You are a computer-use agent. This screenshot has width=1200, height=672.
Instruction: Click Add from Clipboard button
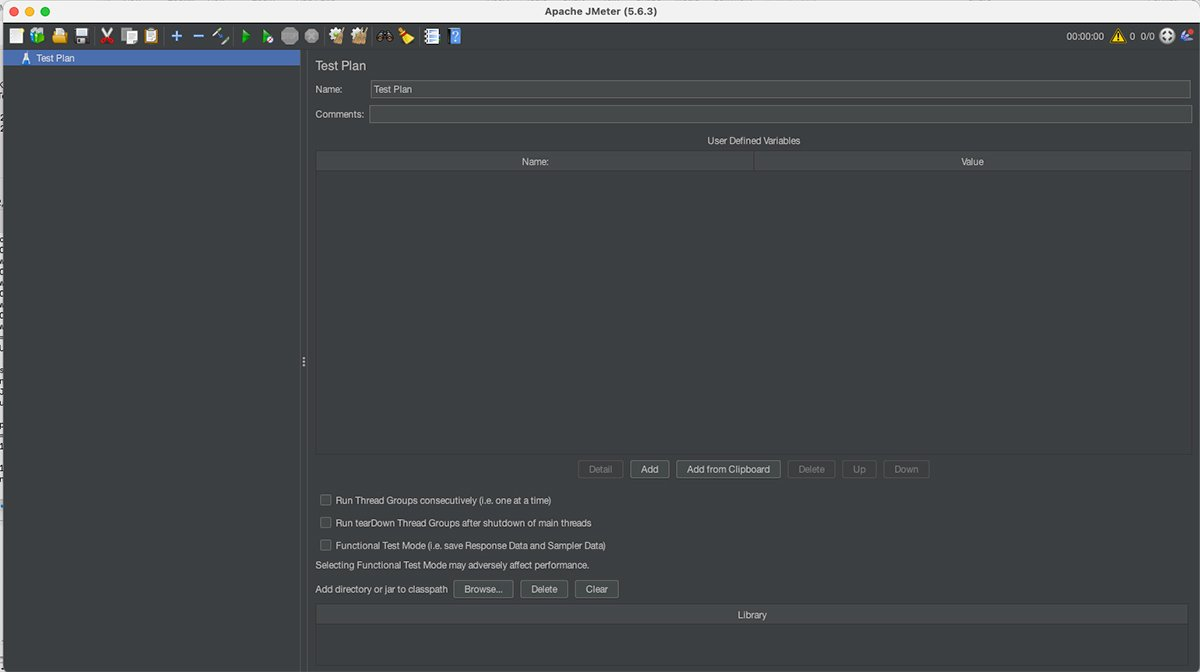point(728,469)
